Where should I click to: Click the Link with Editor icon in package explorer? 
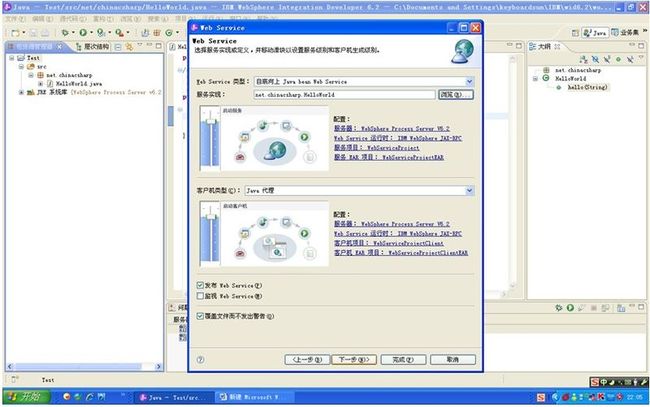click(x=129, y=47)
